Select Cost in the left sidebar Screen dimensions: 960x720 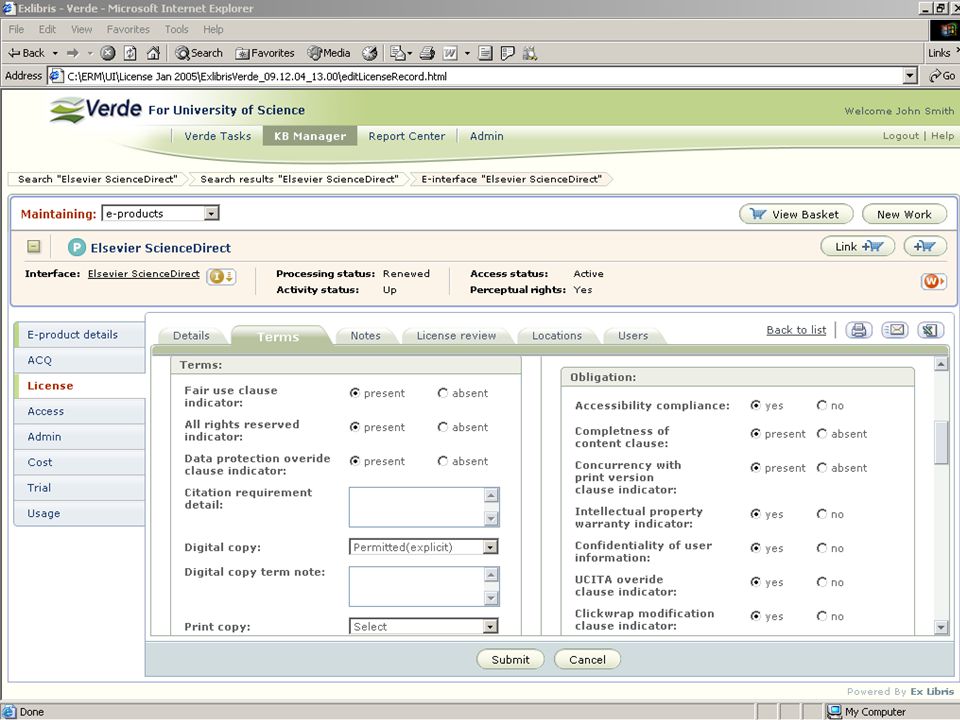tap(80, 462)
